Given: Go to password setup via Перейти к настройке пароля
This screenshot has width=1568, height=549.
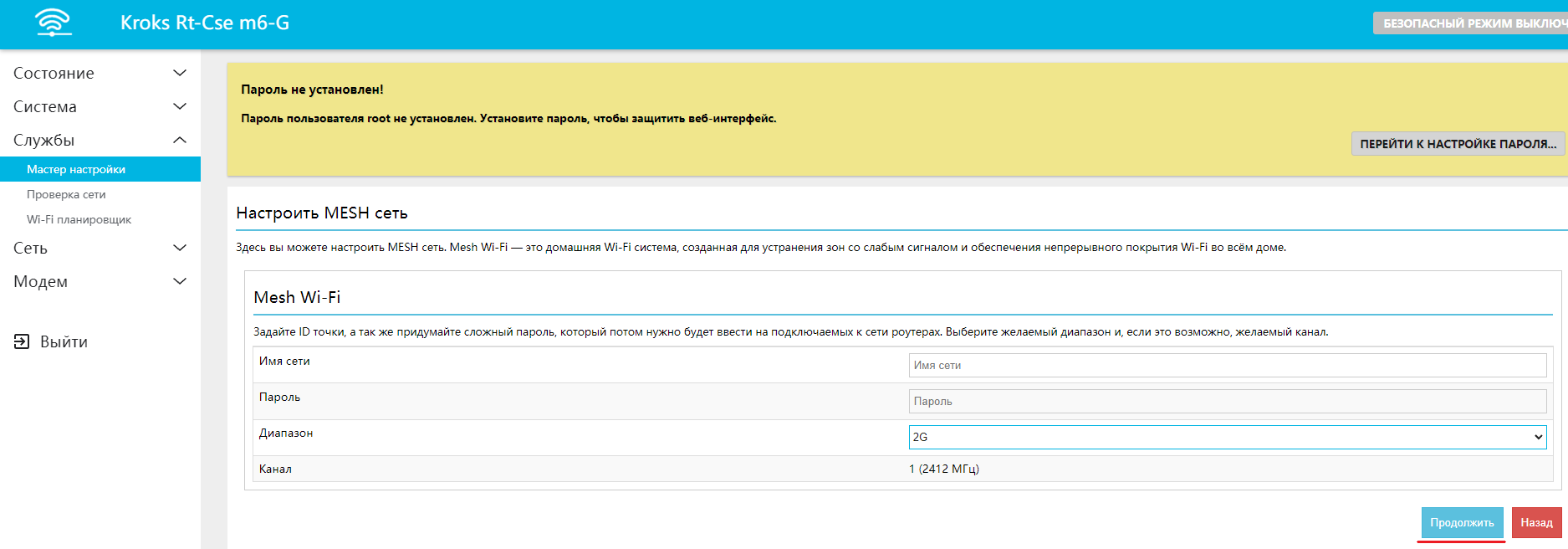Looking at the screenshot, I should coord(1458,144).
